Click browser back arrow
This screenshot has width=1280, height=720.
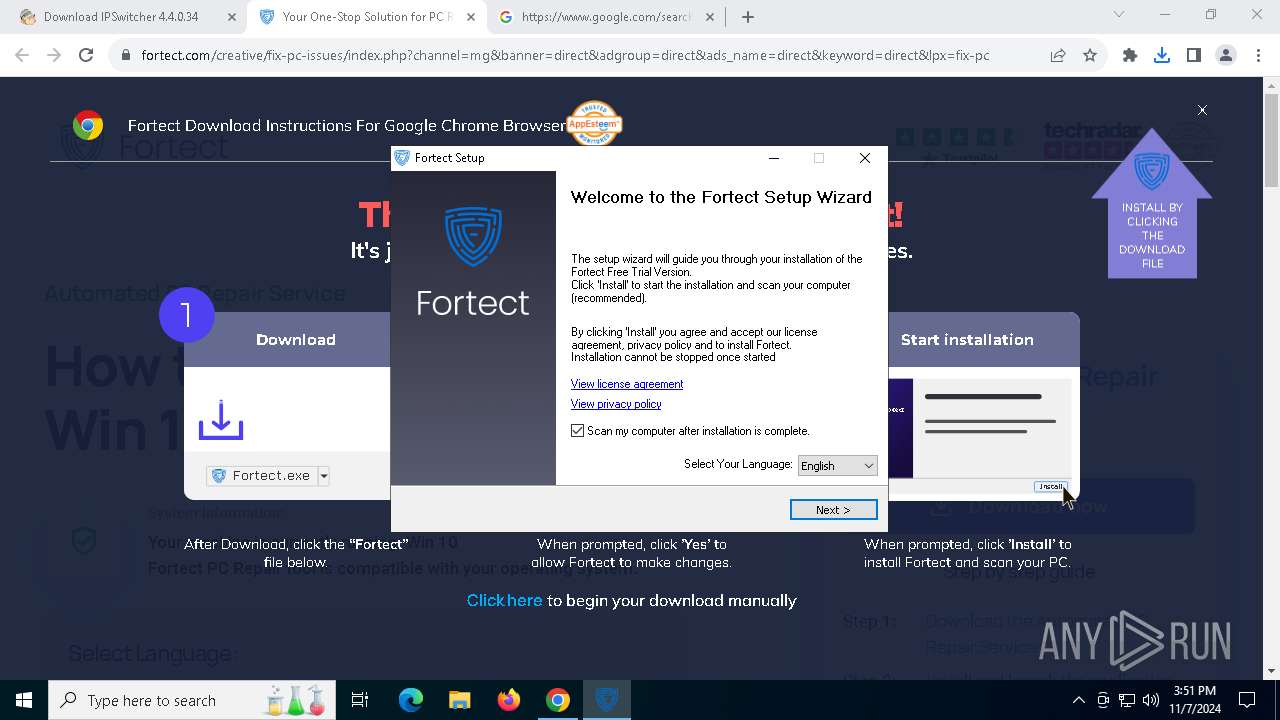(x=22, y=56)
